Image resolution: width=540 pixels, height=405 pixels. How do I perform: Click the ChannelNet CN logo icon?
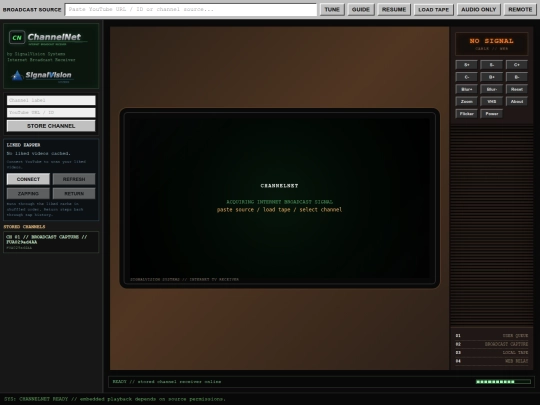[x=17, y=37]
